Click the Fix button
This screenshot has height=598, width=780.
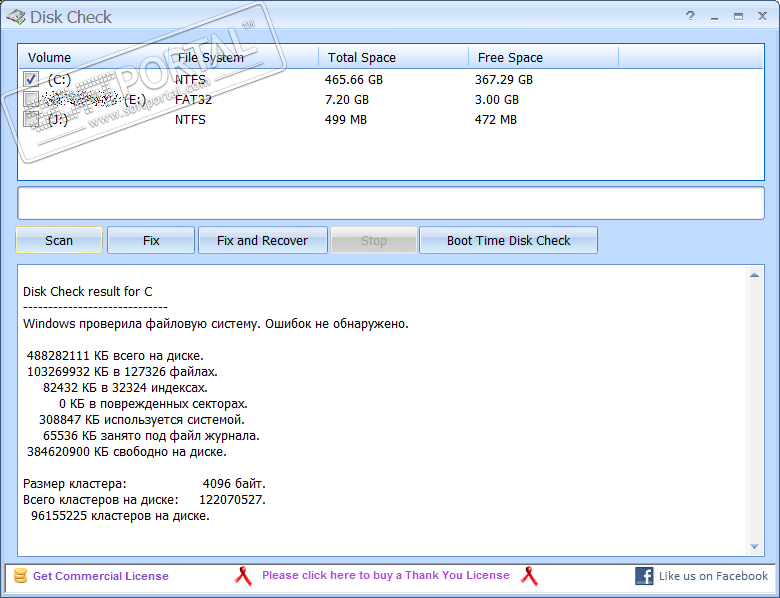pos(151,240)
